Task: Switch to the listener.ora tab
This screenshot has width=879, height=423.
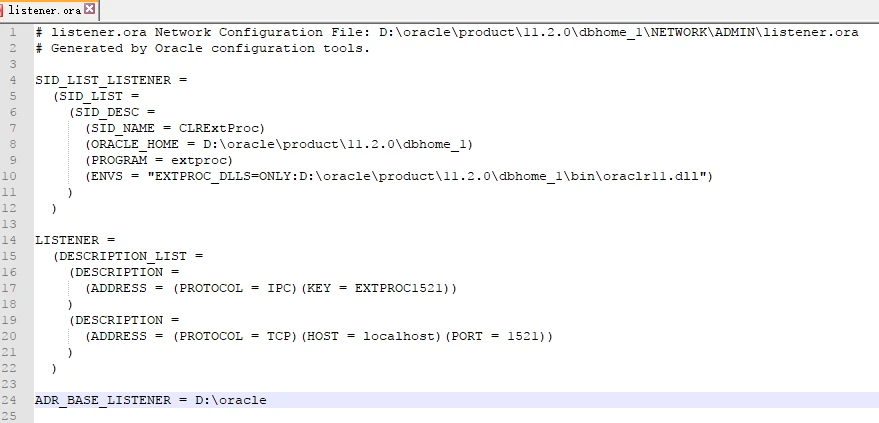Action: click(x=45, y=10)
